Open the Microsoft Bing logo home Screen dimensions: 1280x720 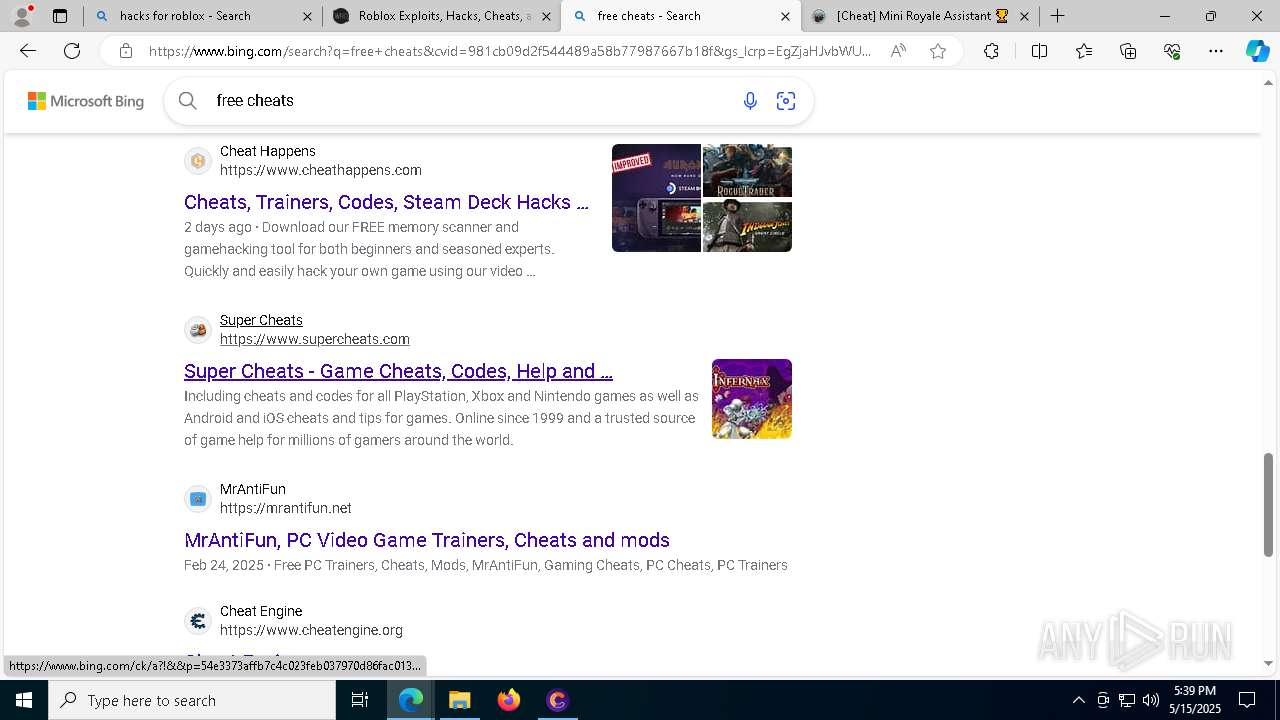click(86, 101)
